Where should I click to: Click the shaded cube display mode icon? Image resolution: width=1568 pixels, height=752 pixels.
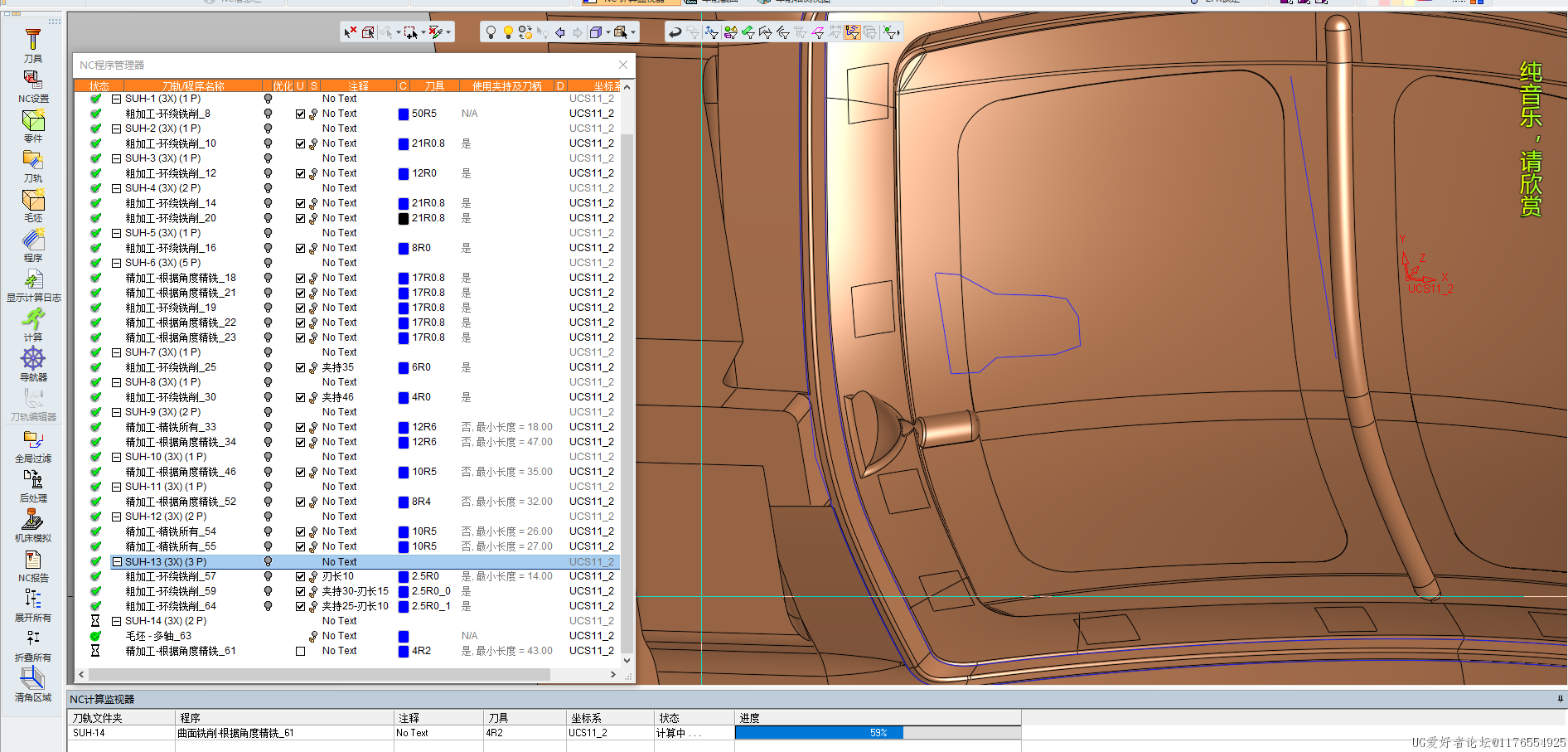[x=596, y=32]
